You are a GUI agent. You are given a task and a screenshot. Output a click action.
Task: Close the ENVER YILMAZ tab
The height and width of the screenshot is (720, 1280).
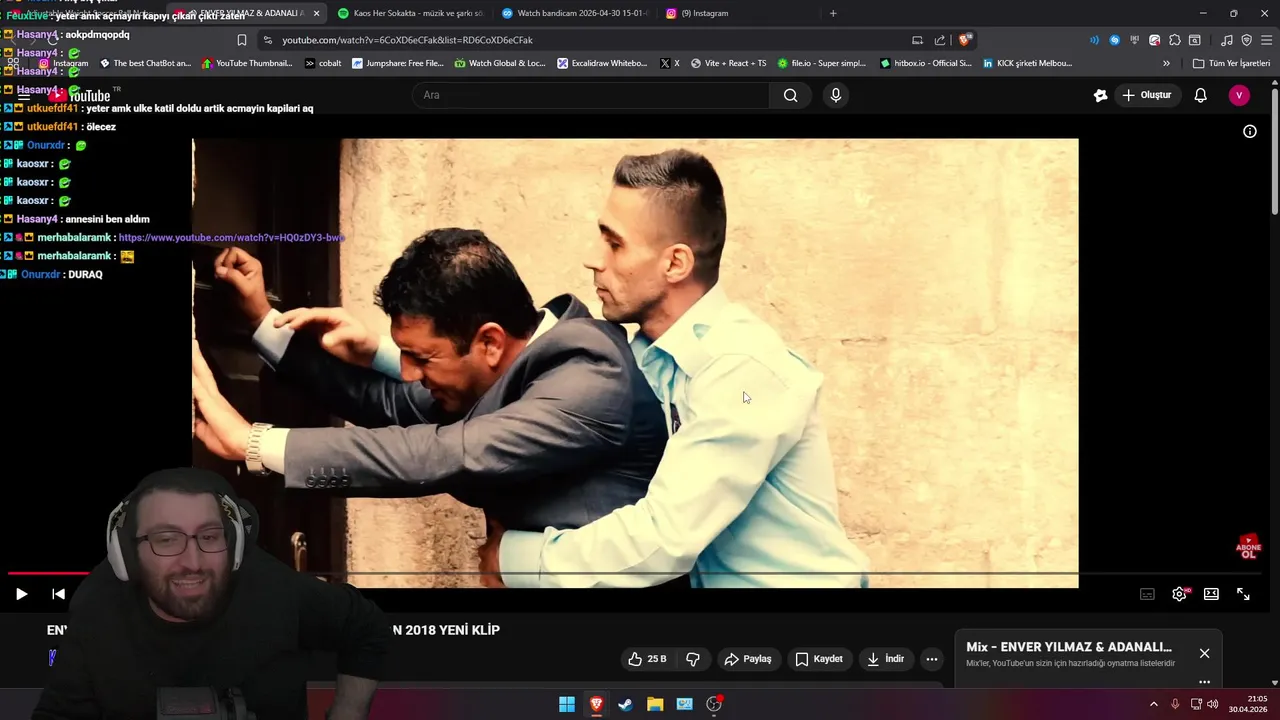[x=316, y=13]
